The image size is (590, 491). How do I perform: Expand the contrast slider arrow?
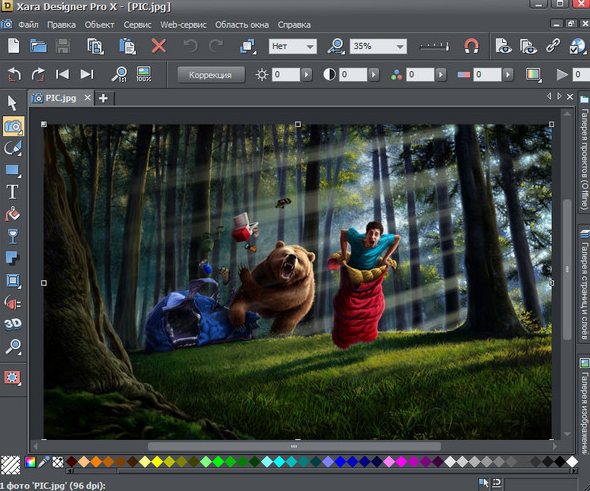click(373, 74)
